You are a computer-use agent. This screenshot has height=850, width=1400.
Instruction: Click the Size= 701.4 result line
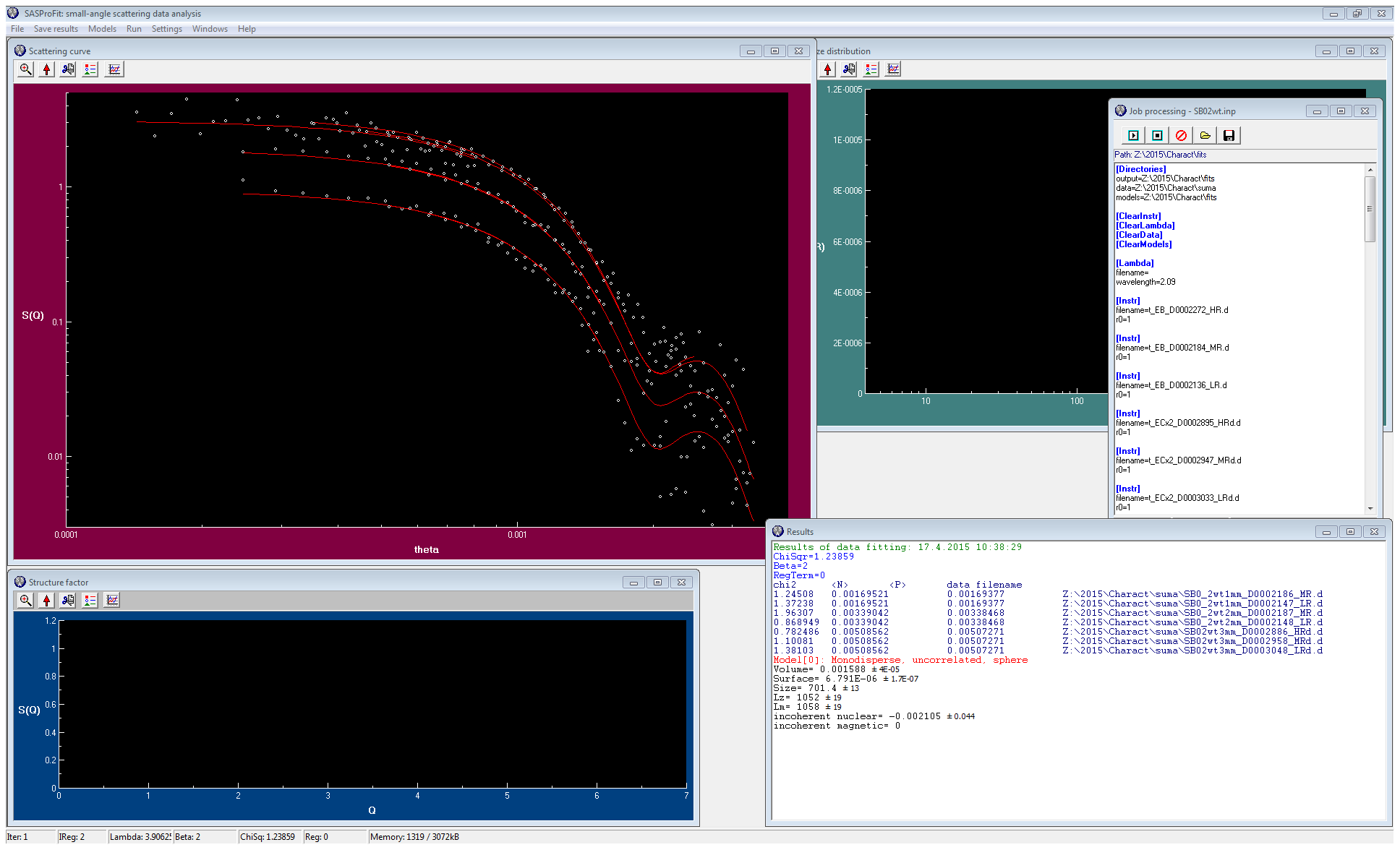click(816, 688)
